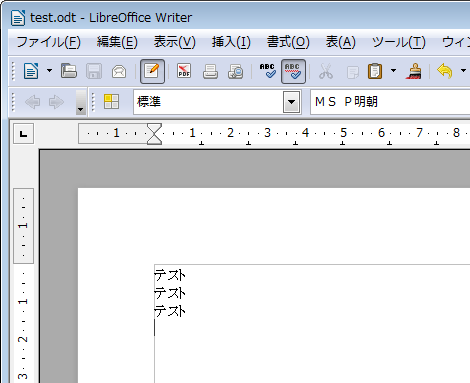470x383 pixels.
Task: Click the New document icon
Action: click(x=31, y=71)
